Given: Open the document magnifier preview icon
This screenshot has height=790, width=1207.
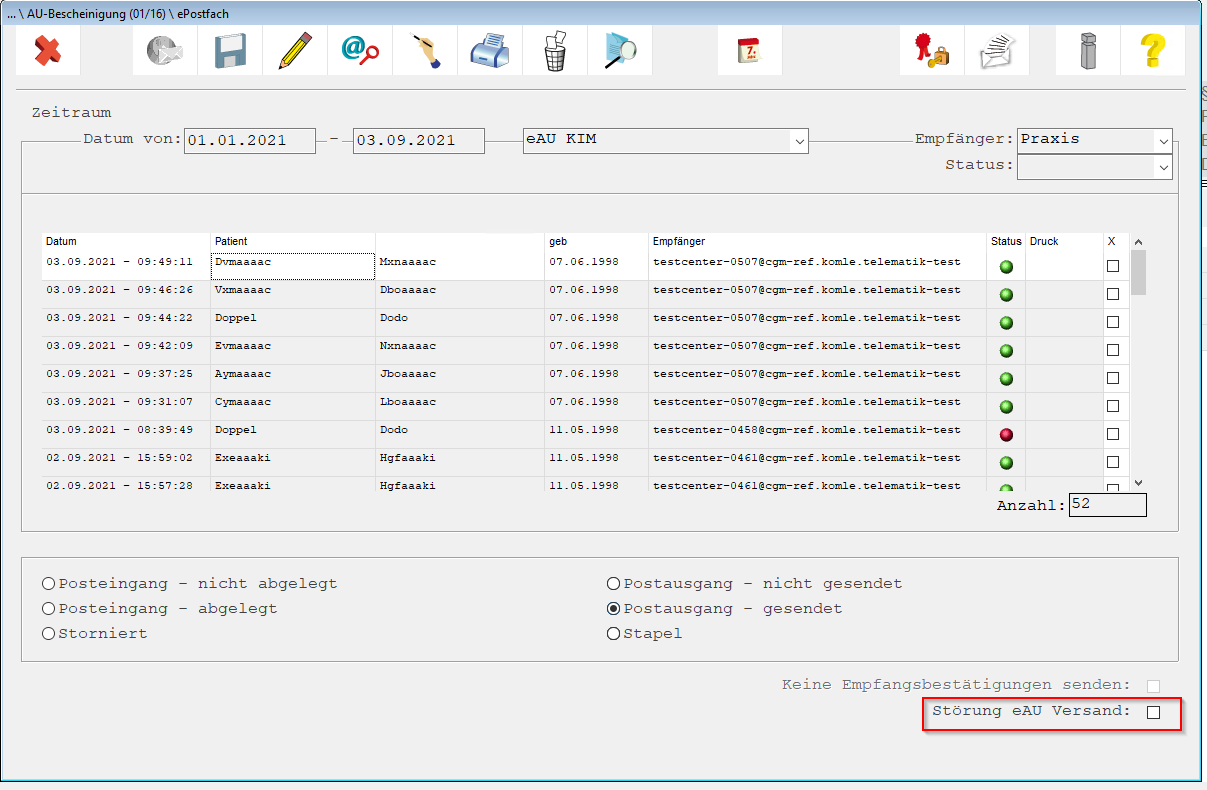Looking at the screenshot, I should click(x=620, y=50).
